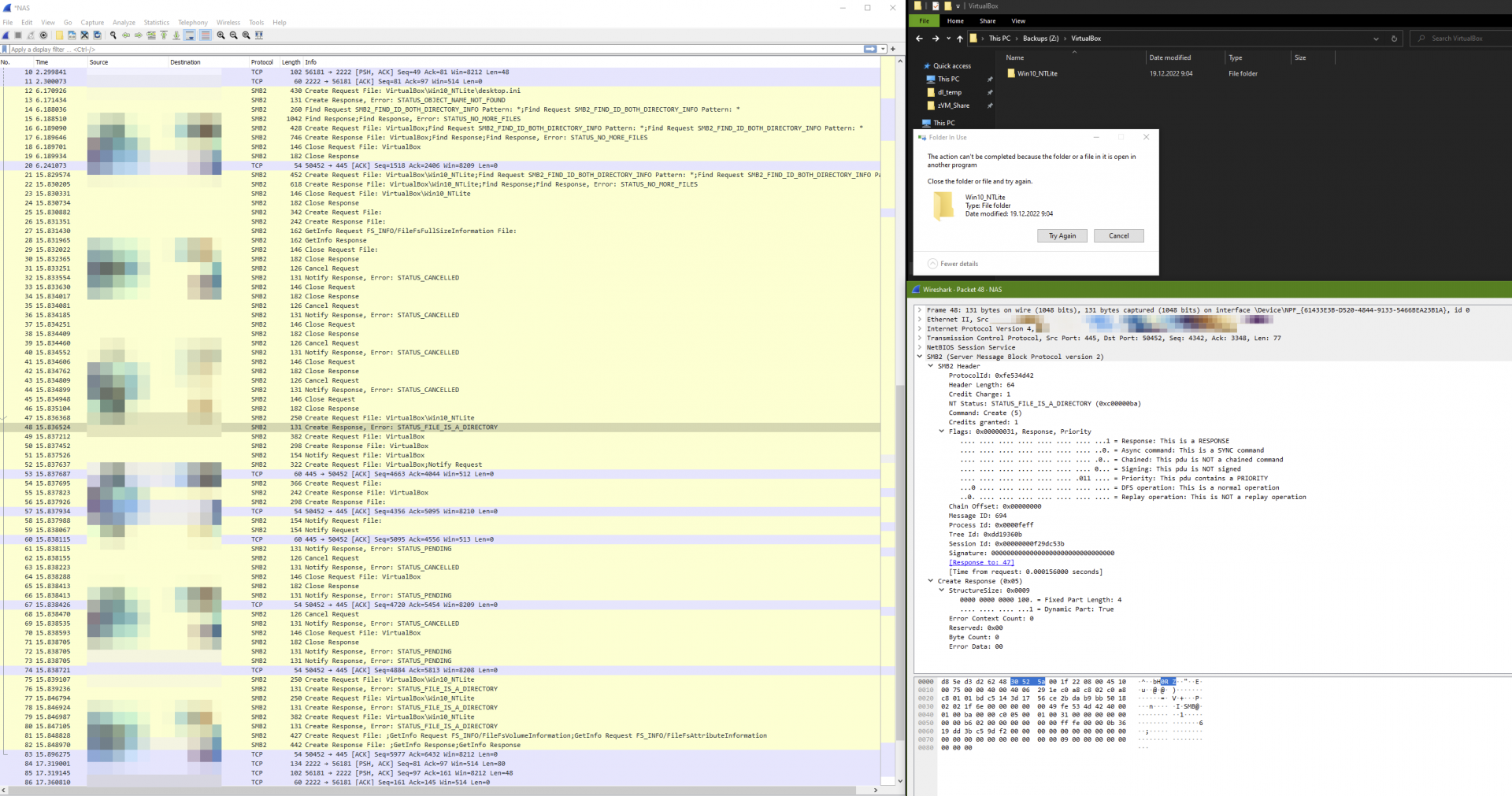Add a display filter button with plus
The width and height of the screenshot is (1512, 796).
coord(893,49)
